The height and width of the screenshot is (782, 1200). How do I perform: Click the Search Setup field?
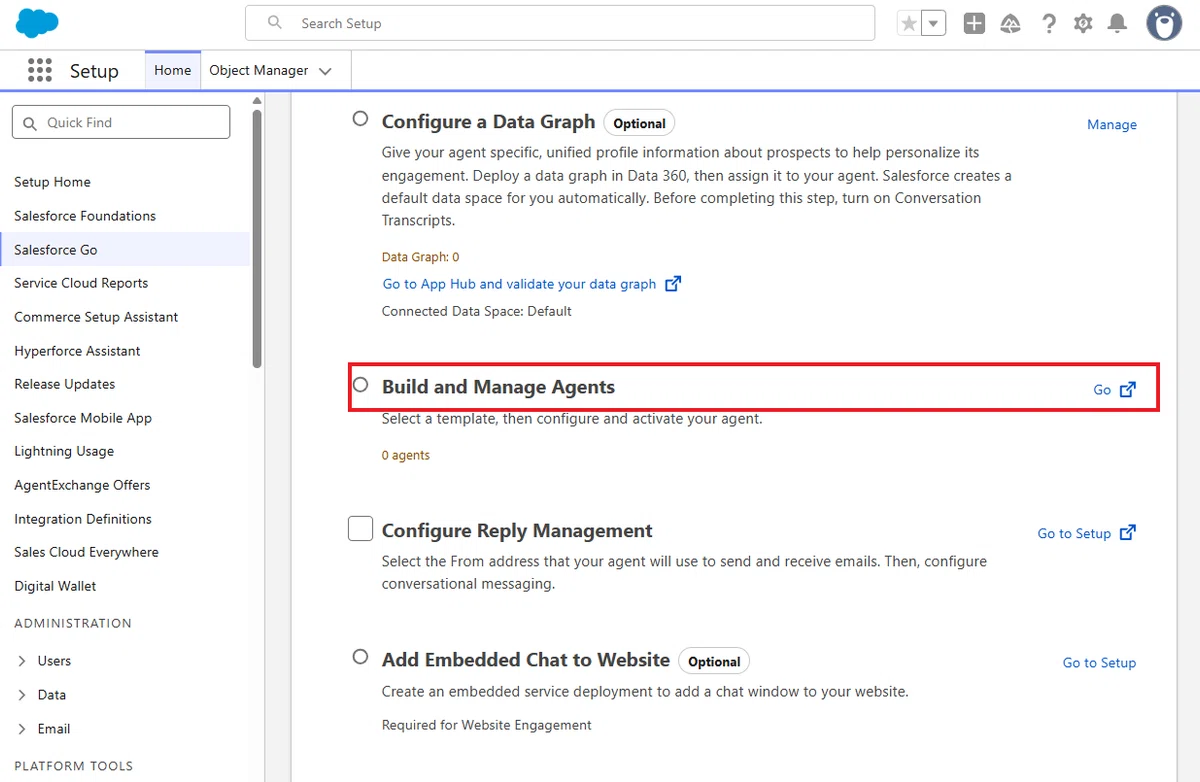click(x=560, y=23)
